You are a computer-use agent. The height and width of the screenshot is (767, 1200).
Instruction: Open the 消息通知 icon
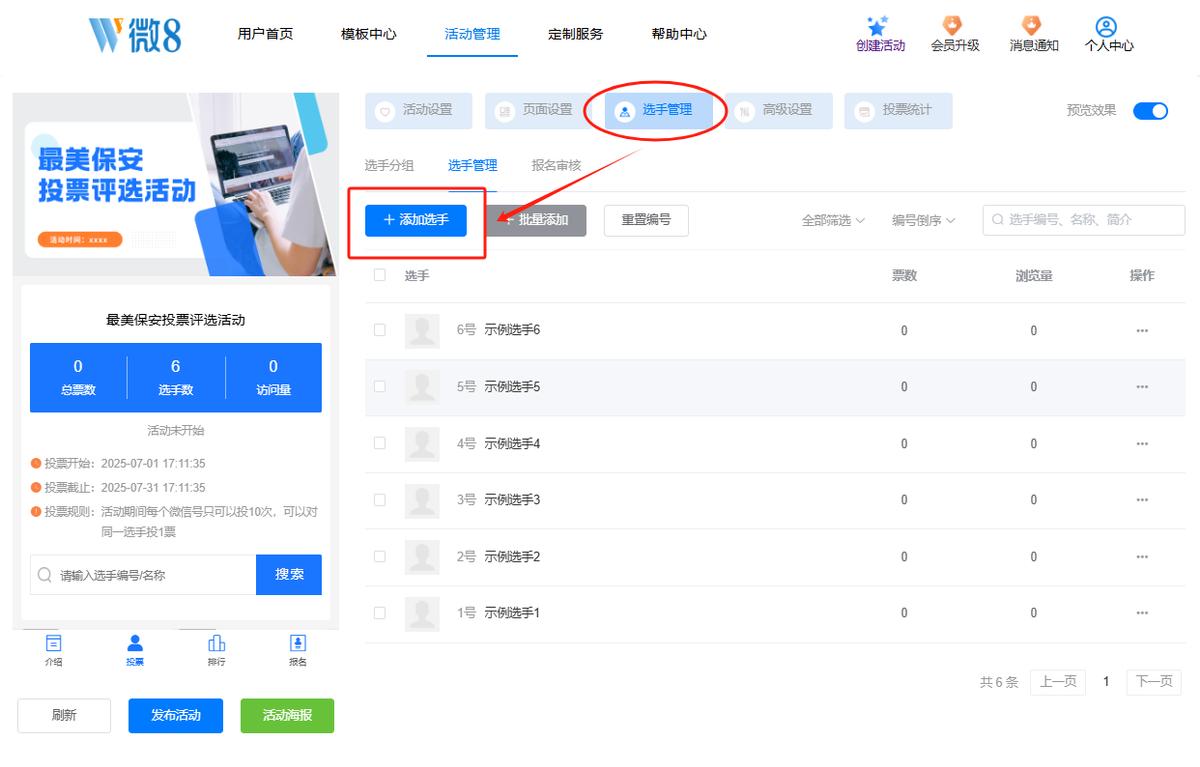point(1033,26)
